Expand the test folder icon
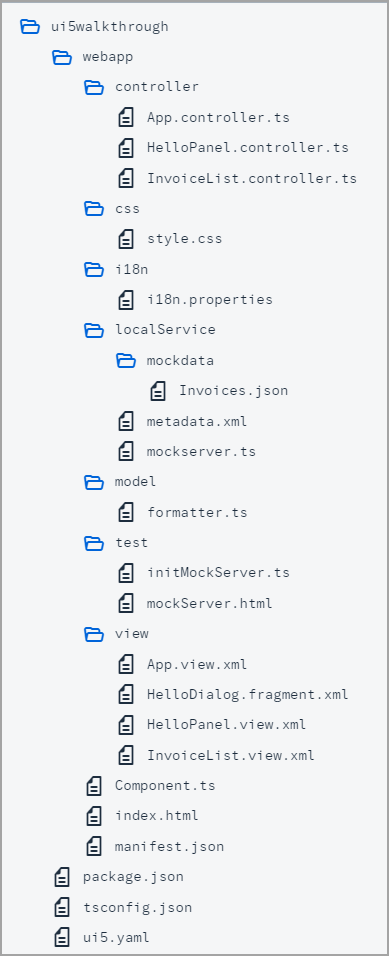The height and width of the screenshot is (956, 389). 94,543
